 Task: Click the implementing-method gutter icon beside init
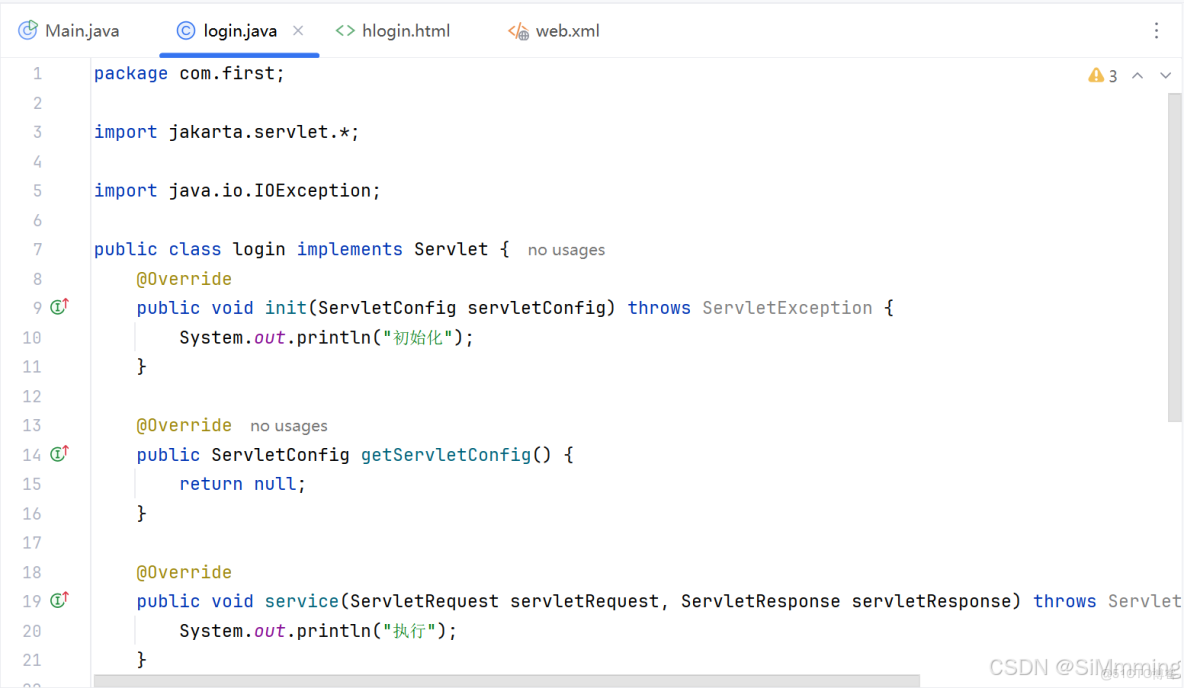point(58,307)
